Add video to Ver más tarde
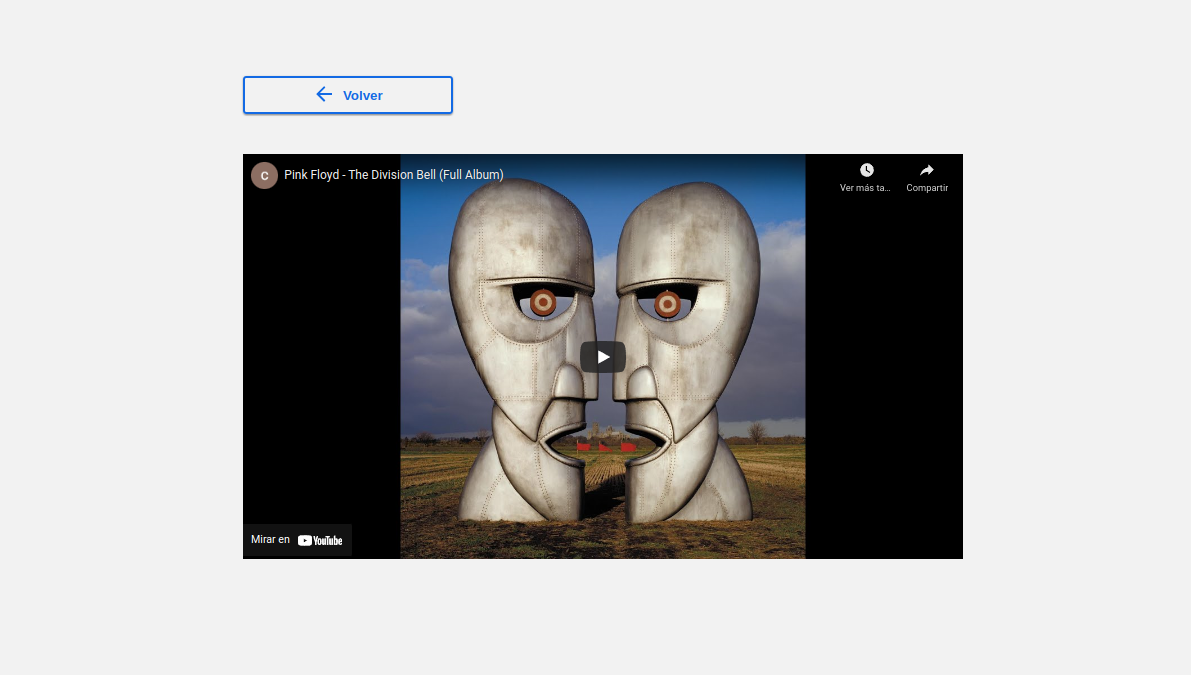The image size is (1191, 675). (x=866, y=177)
